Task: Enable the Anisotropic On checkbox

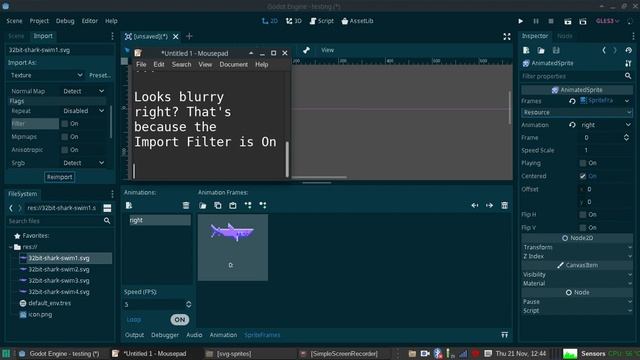Action: (64, 150)
